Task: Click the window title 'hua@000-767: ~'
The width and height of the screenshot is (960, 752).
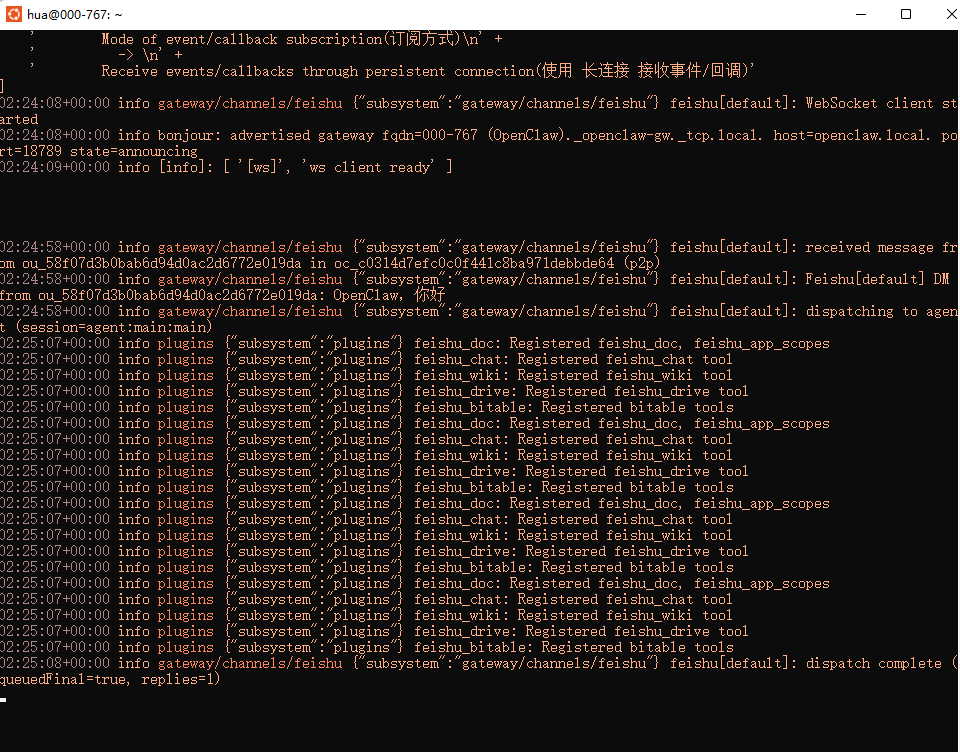Action: (x=75, y=15)
